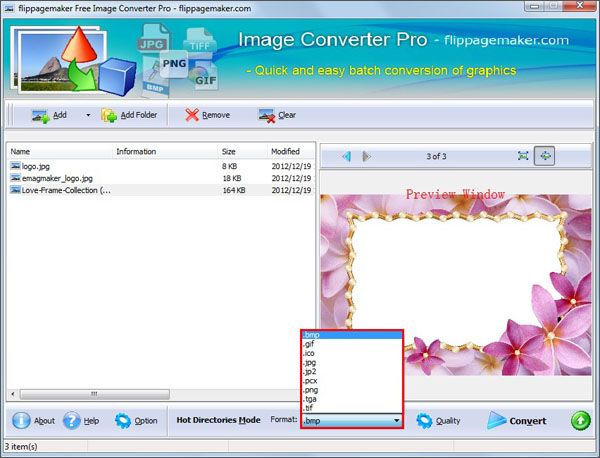The image size is (600, 458).
Task: Click the 18 KB size cell
Action: click(232, 178)
